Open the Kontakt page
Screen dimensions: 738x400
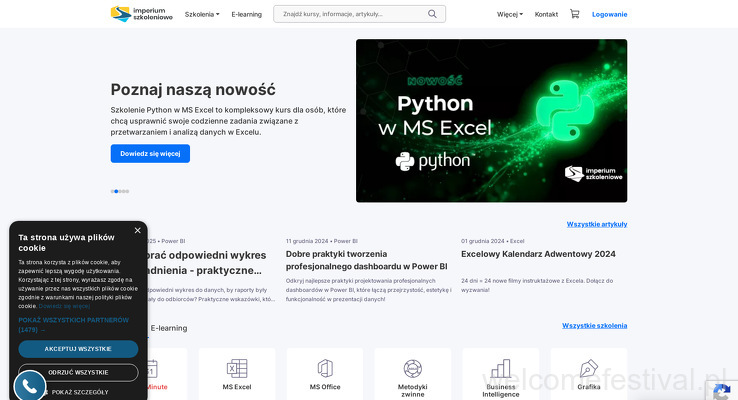[x=546, y=15]
